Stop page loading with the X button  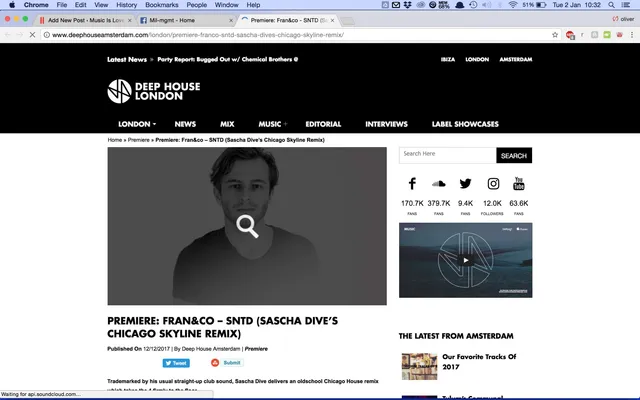32,35
